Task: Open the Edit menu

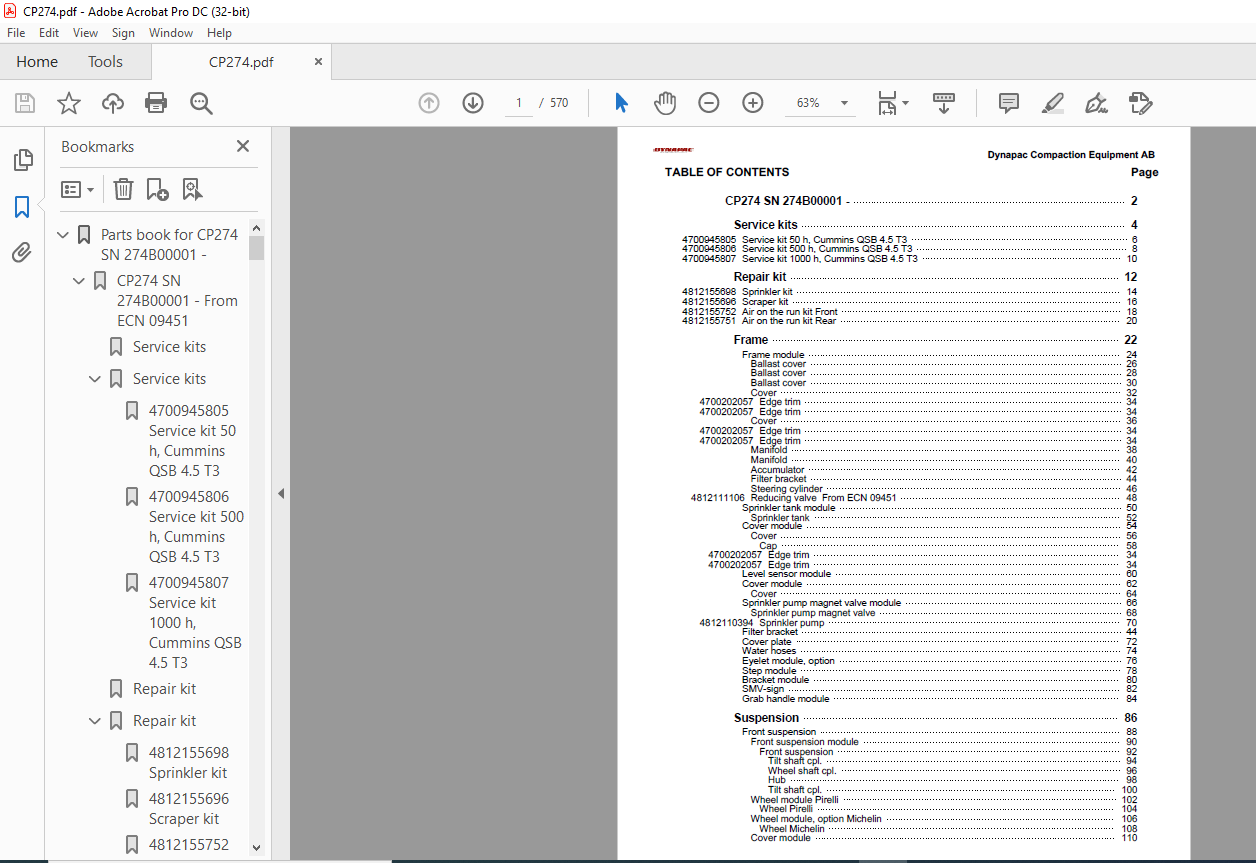Action: 50,33
